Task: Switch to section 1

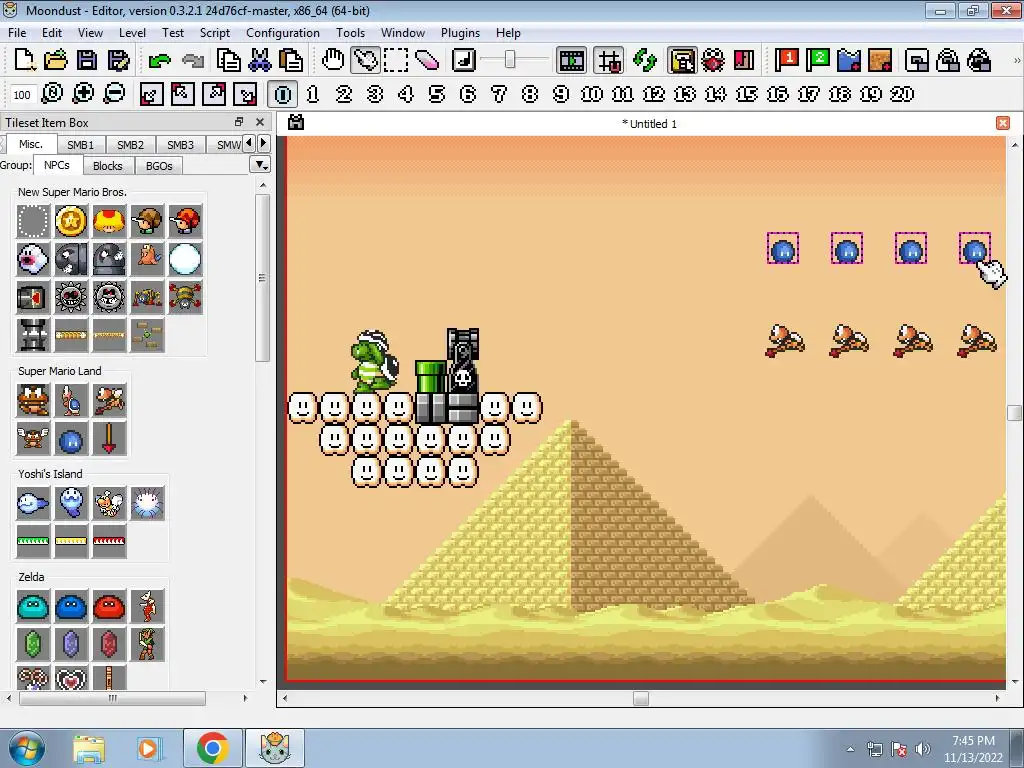Action: pyautogui.click(x=313, y=94)
